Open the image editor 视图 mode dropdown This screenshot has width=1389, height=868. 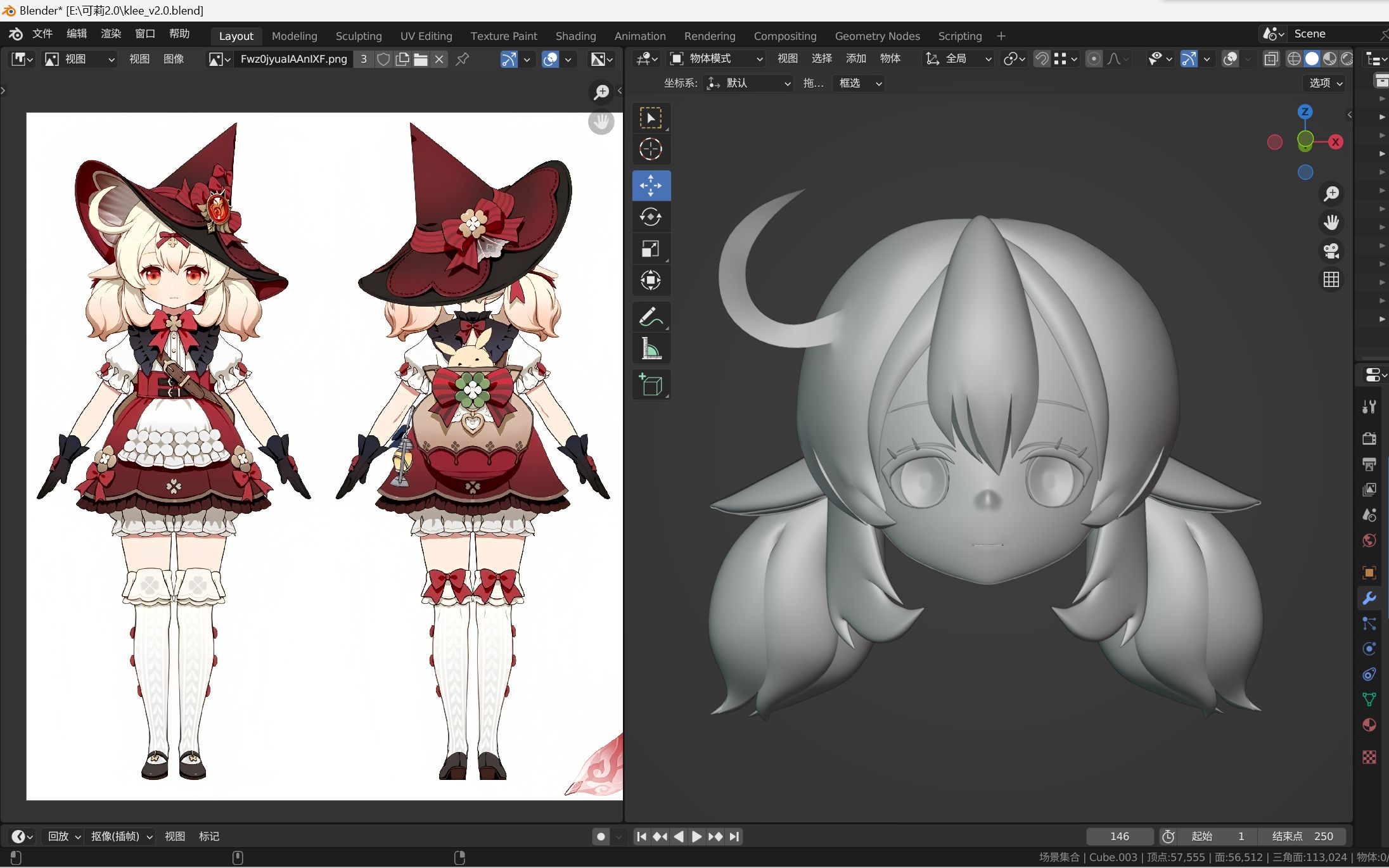pos(80,59)
